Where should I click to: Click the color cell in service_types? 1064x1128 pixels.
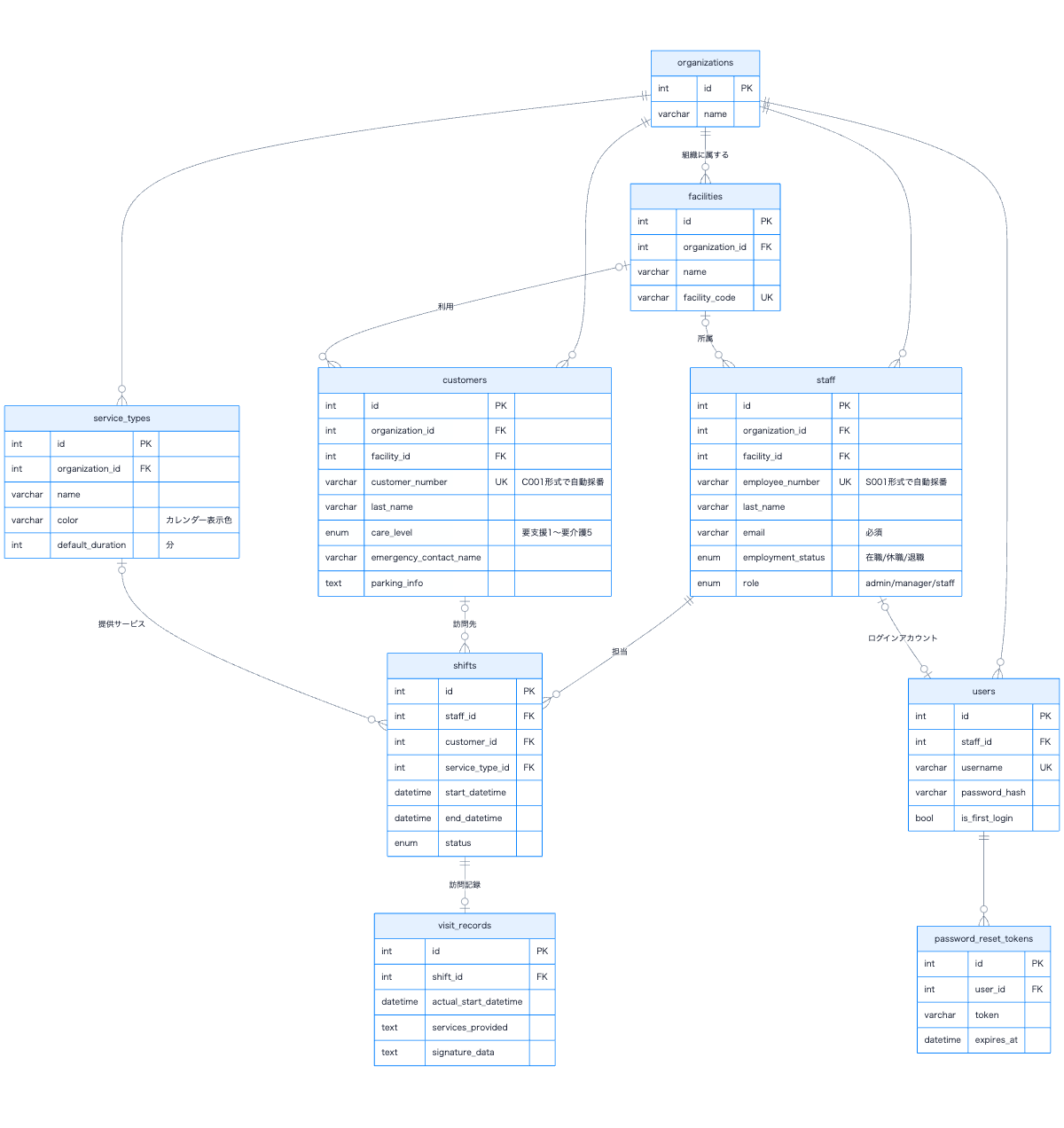pos(92,521)
